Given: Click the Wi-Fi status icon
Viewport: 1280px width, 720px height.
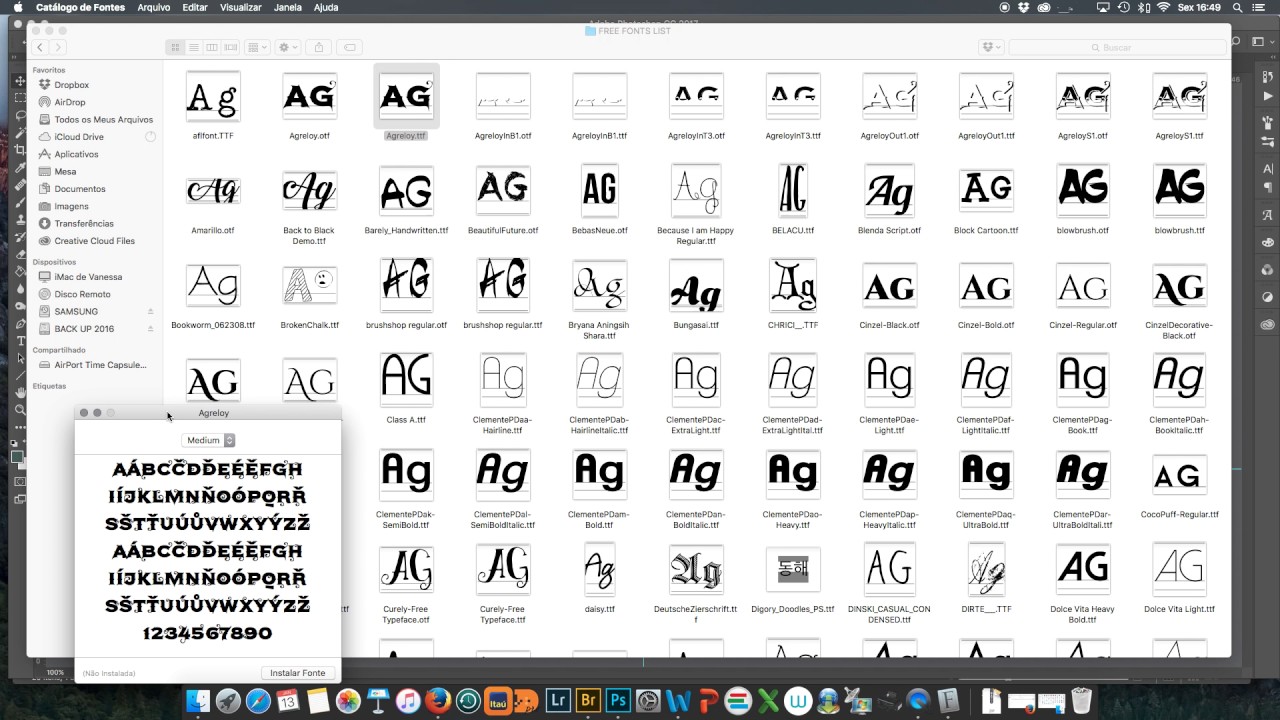Looking at the screenshot, I should click(1164, 7).
